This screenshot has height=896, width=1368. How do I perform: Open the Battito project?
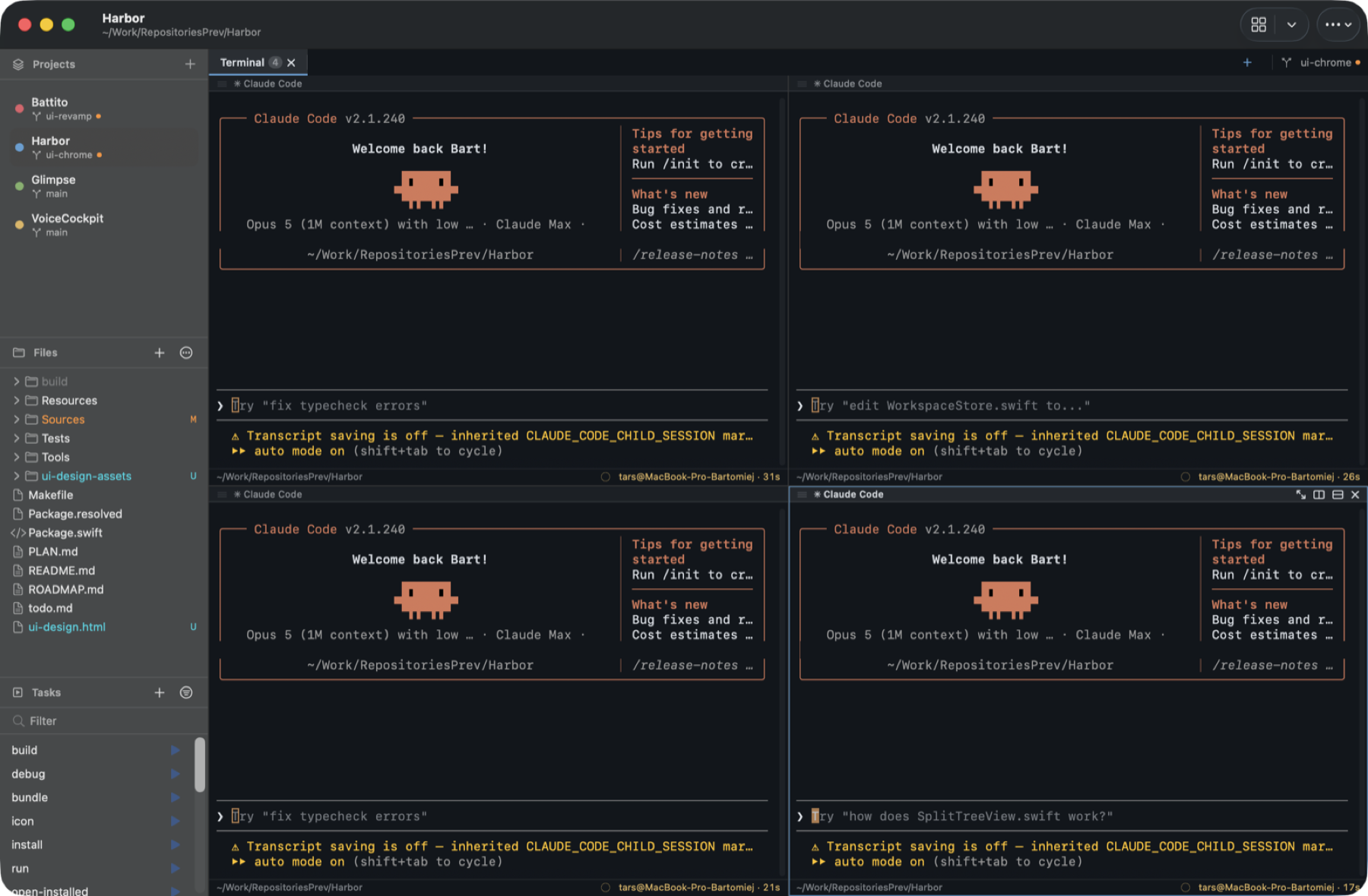tap(104, 109)
